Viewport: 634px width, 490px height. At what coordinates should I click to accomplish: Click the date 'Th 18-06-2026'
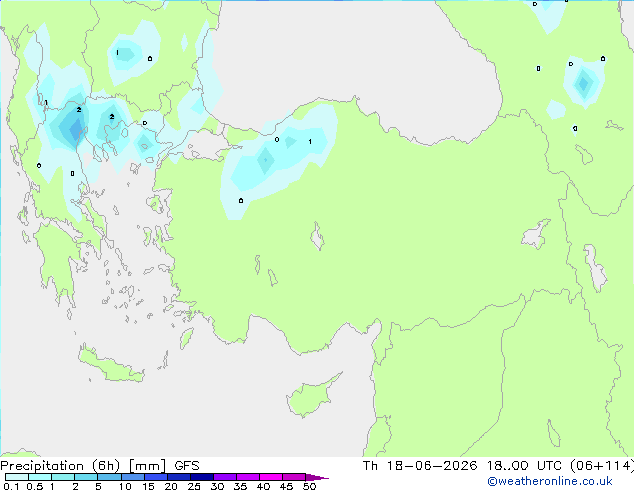[x=420, y=466]
